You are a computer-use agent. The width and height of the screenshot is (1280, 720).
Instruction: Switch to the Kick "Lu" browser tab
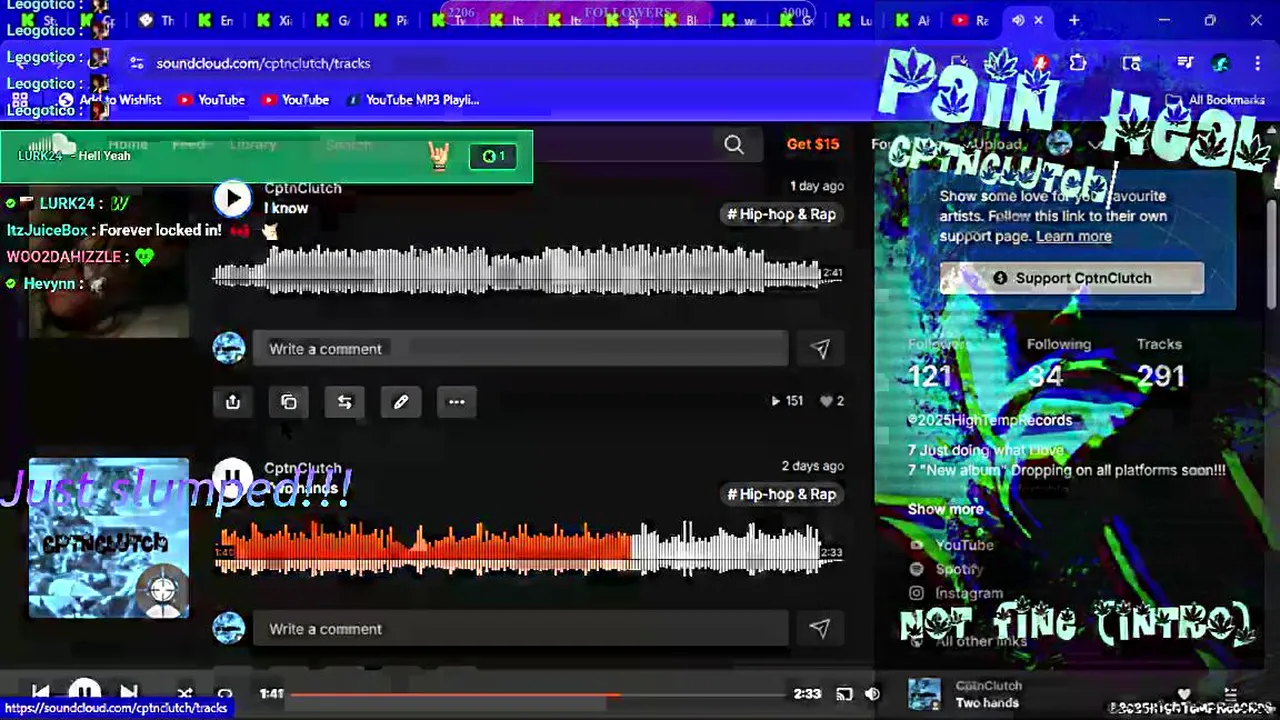tap(854, 20)
